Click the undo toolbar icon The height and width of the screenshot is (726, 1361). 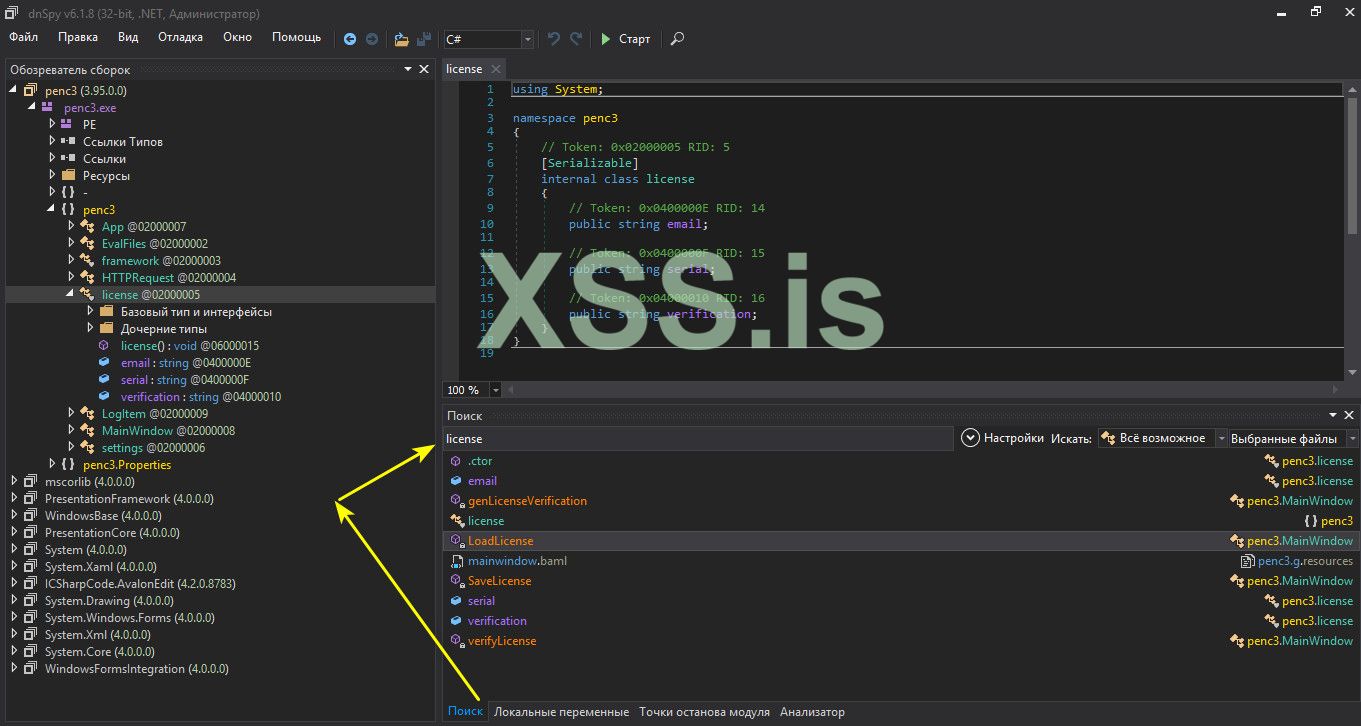(554, 39)
